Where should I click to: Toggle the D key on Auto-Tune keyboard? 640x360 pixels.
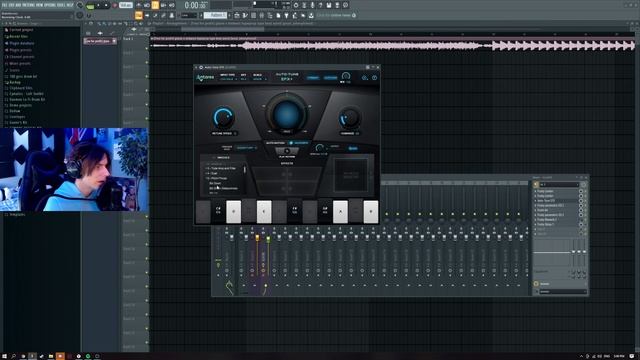coord(233,211)
